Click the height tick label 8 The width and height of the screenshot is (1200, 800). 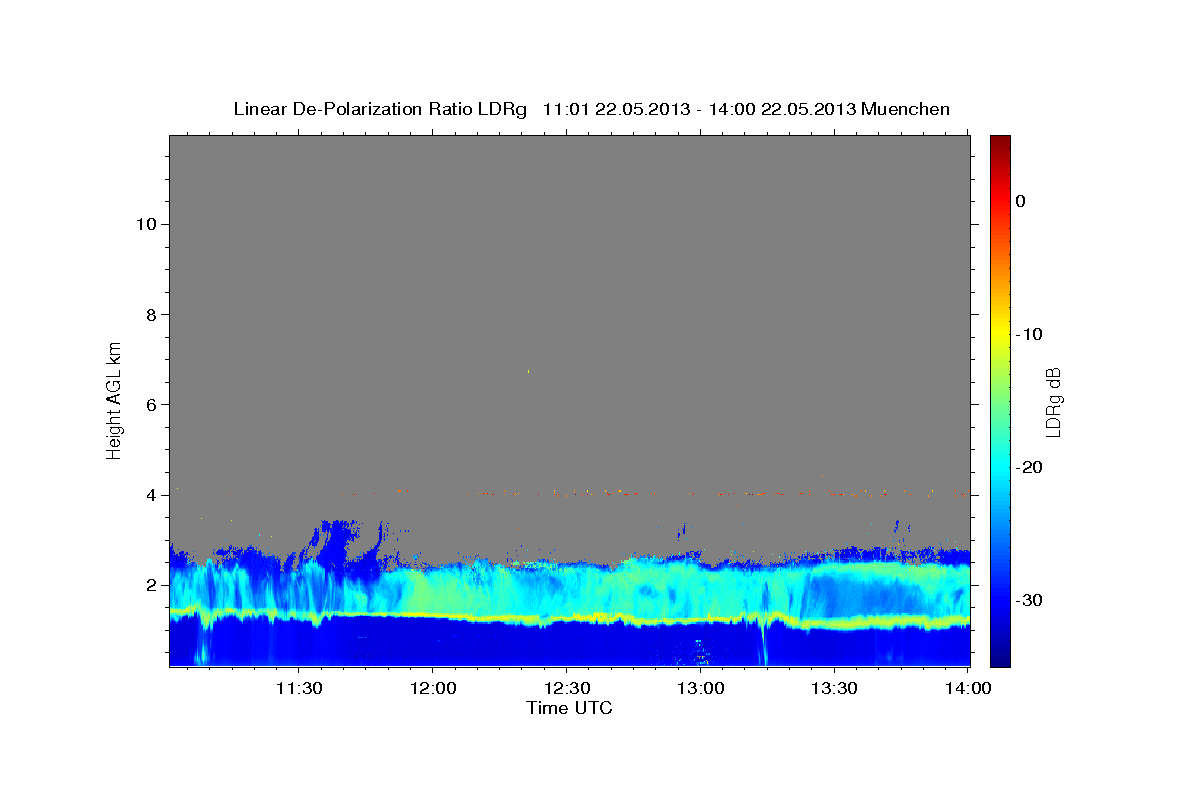coord(149,314)
